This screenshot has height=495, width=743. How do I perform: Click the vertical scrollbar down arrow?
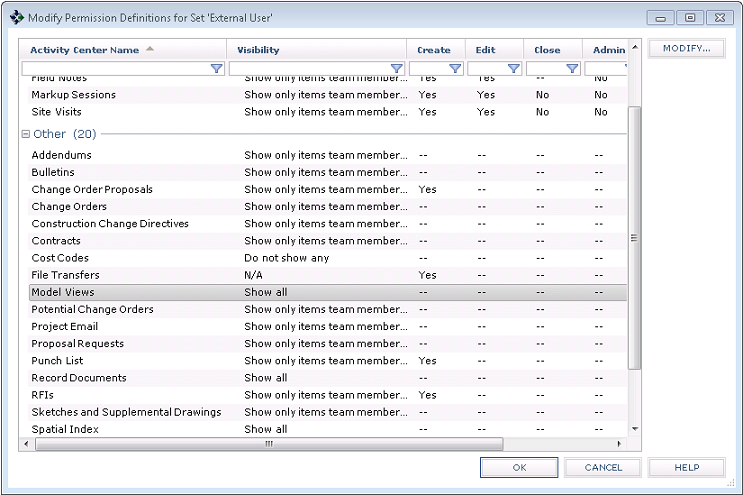[633, 430]
